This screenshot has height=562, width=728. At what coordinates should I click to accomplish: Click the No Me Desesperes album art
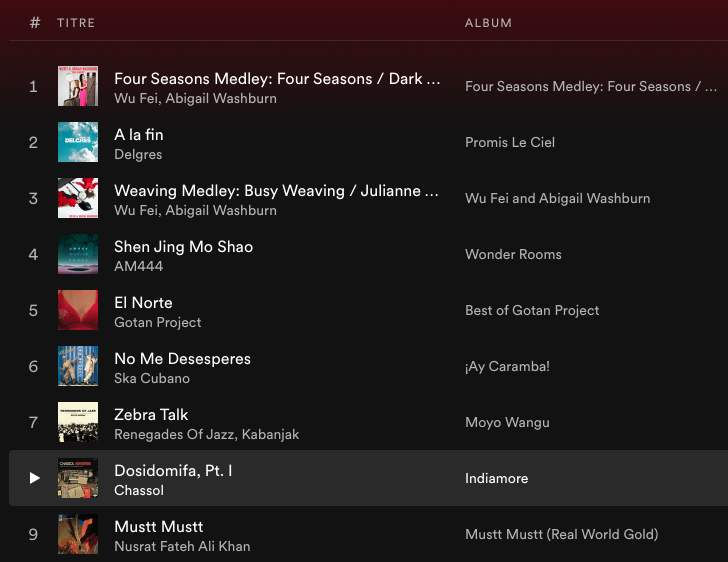[x=78, y=366]
